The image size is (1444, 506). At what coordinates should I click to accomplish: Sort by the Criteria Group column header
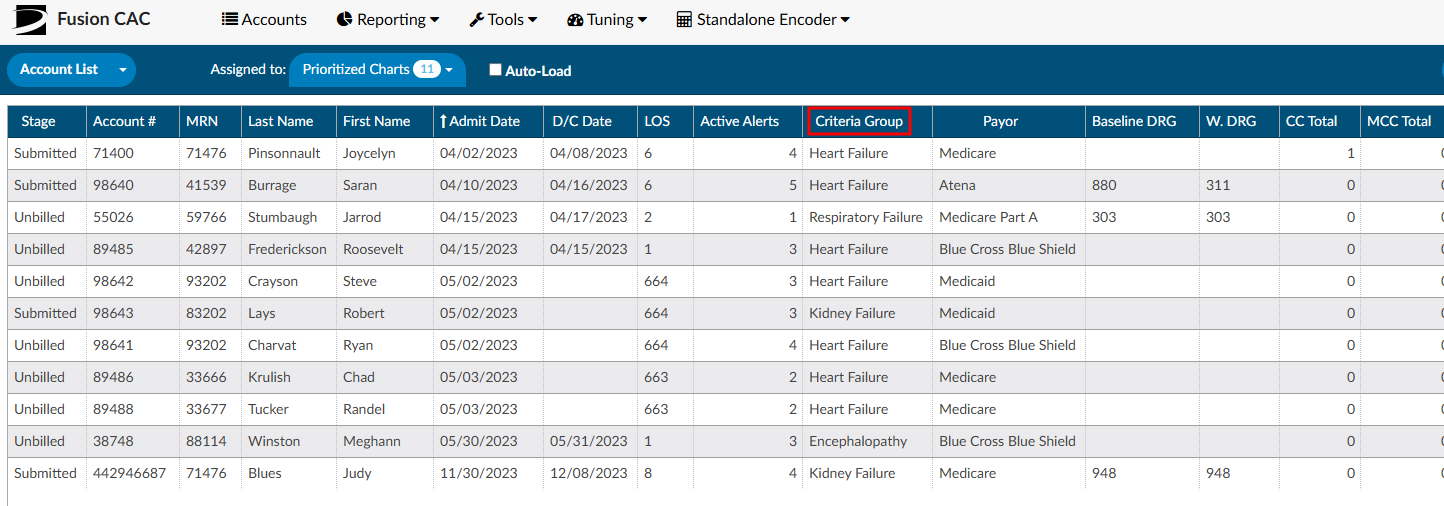[859, 121]
